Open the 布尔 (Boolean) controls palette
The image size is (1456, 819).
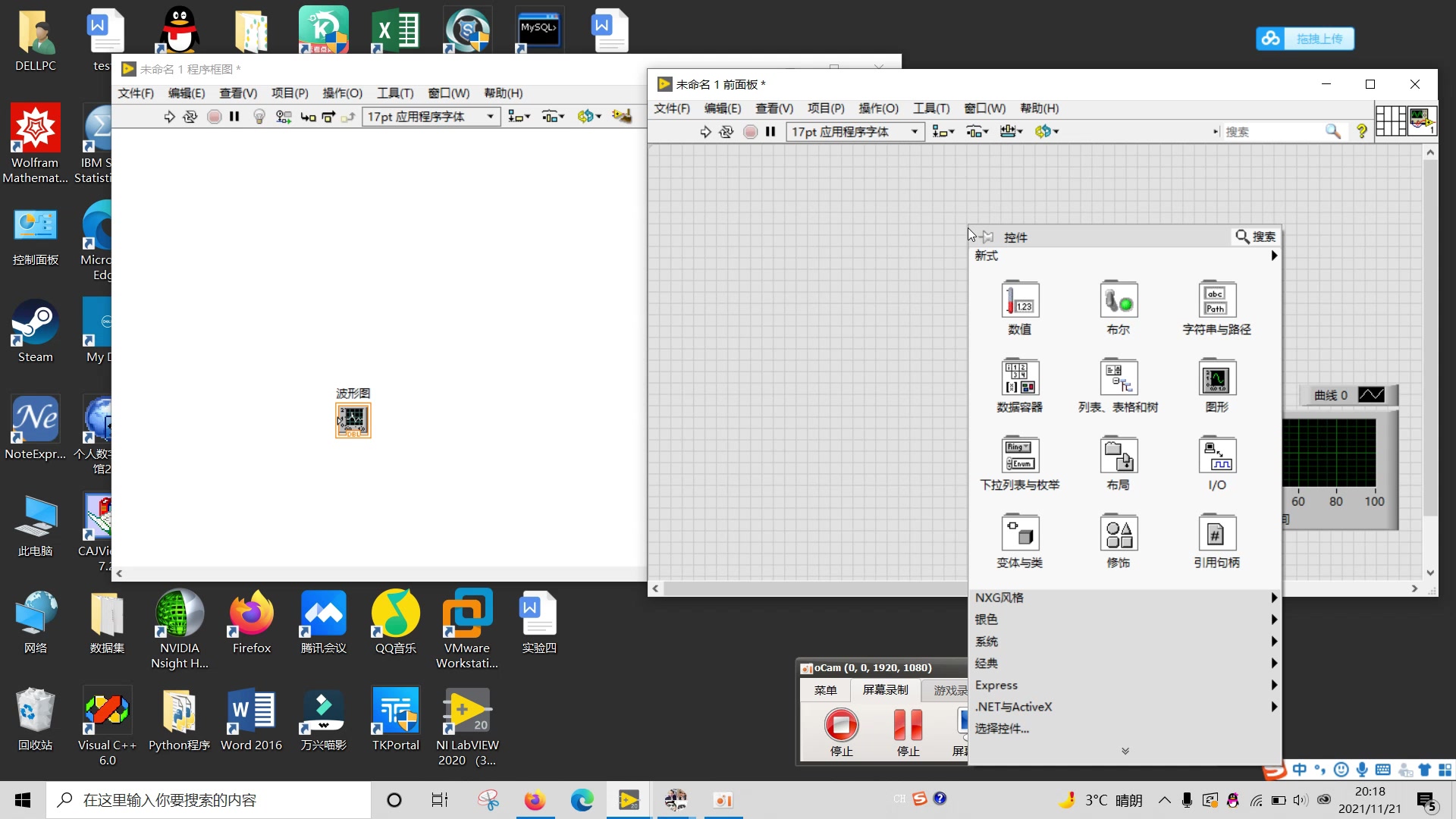coord(1119,301)
